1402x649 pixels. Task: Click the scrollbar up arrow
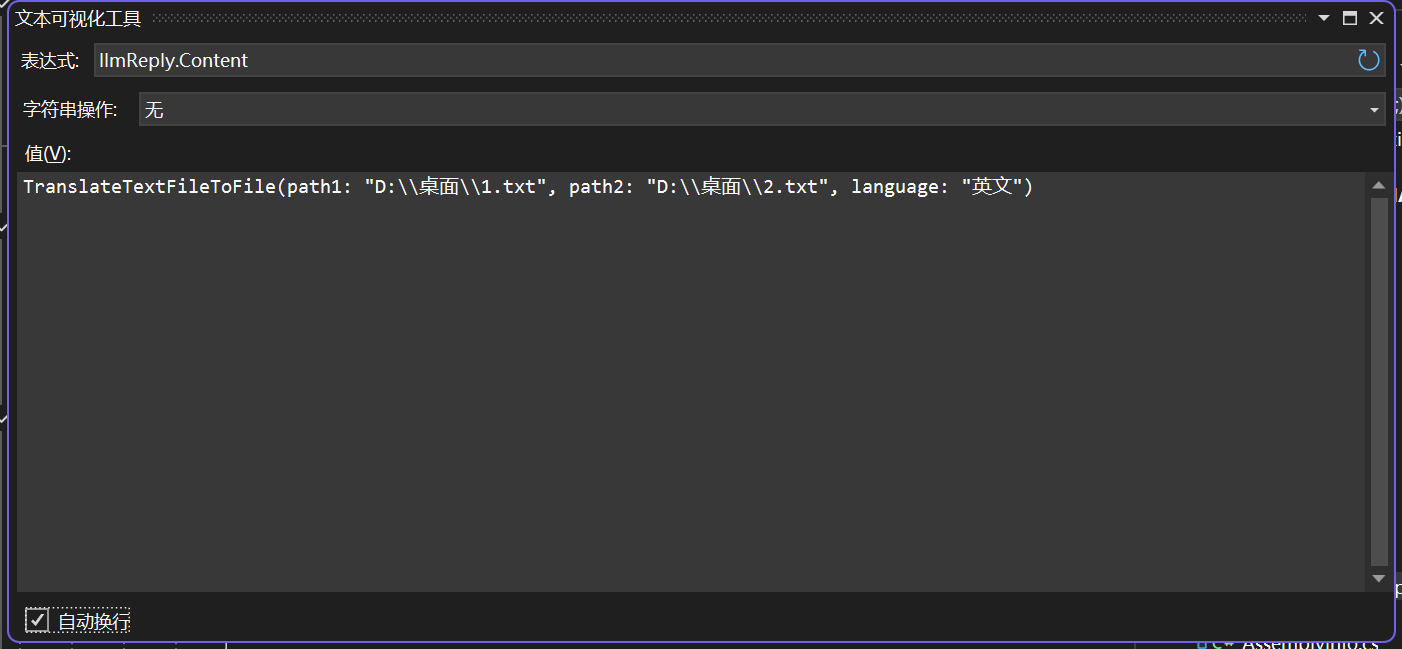(x=1378, y=184)
